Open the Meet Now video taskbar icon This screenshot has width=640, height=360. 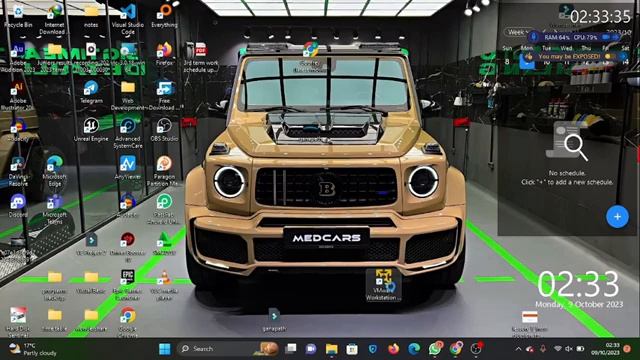tap(311, 349)
